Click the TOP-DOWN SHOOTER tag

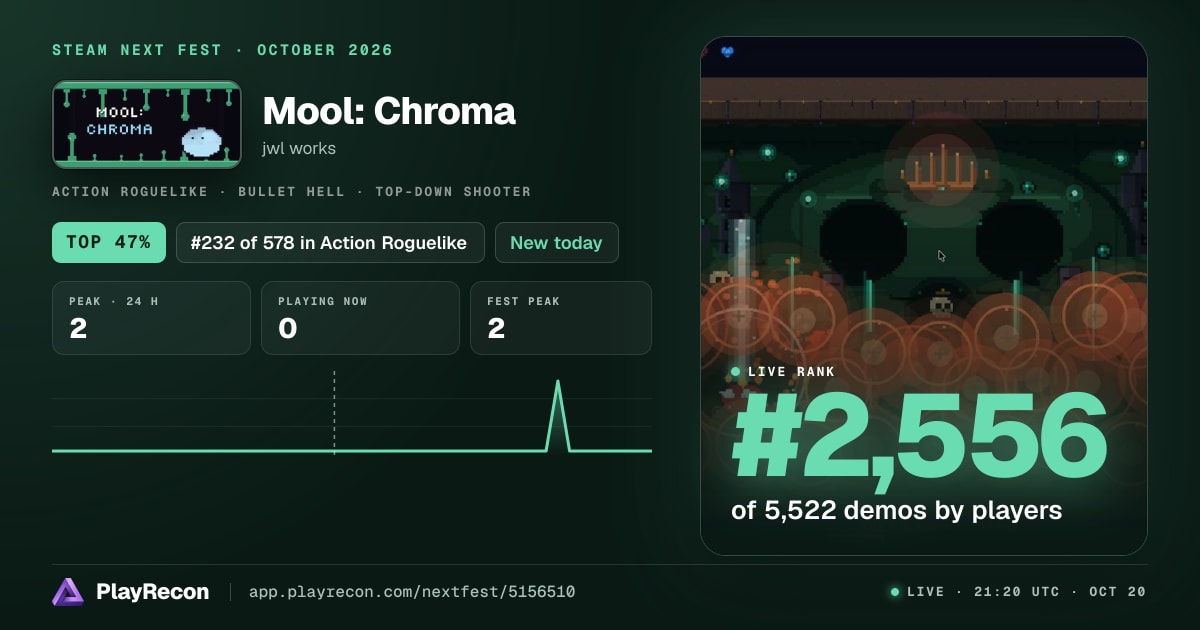453,191
